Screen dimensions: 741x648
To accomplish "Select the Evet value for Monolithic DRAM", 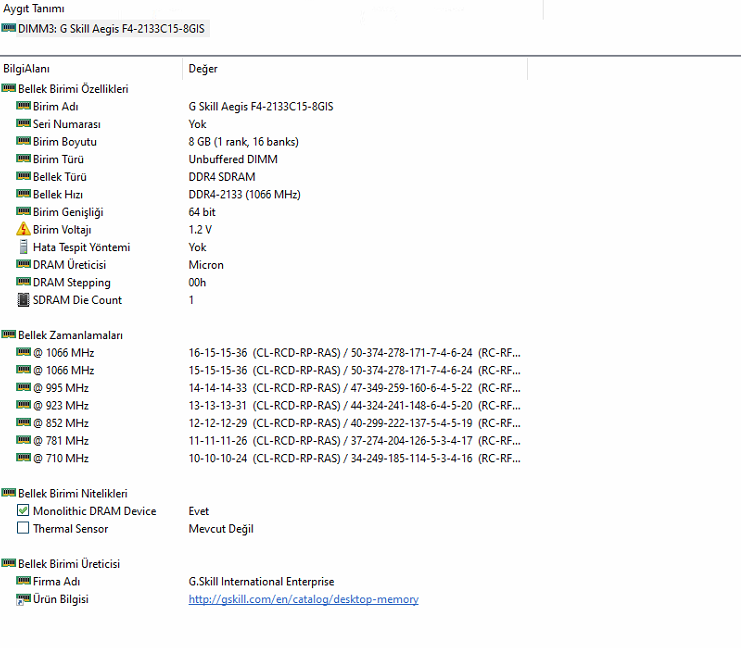I will pyautogui.click(x=198, y=511).
